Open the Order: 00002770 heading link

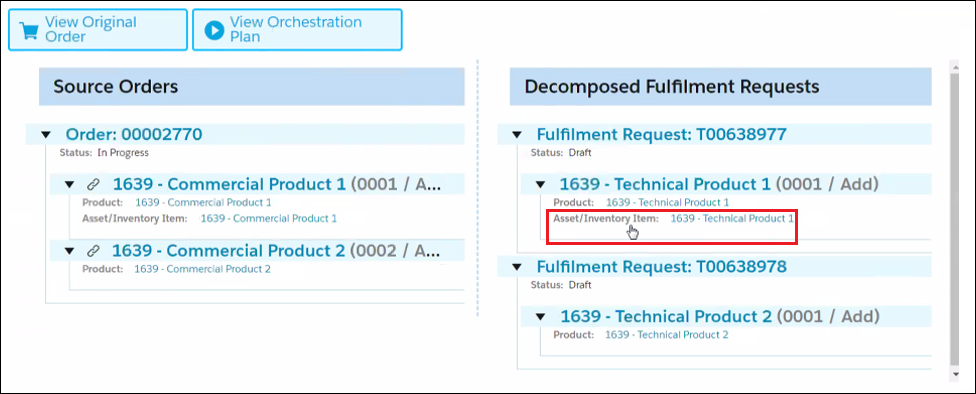pyautogui.click(x=134, y=134)
